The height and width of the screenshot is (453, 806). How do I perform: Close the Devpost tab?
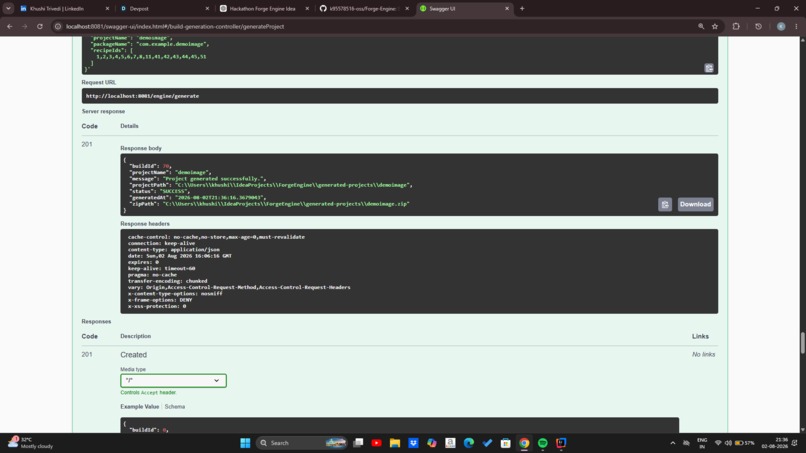point(207,9)
